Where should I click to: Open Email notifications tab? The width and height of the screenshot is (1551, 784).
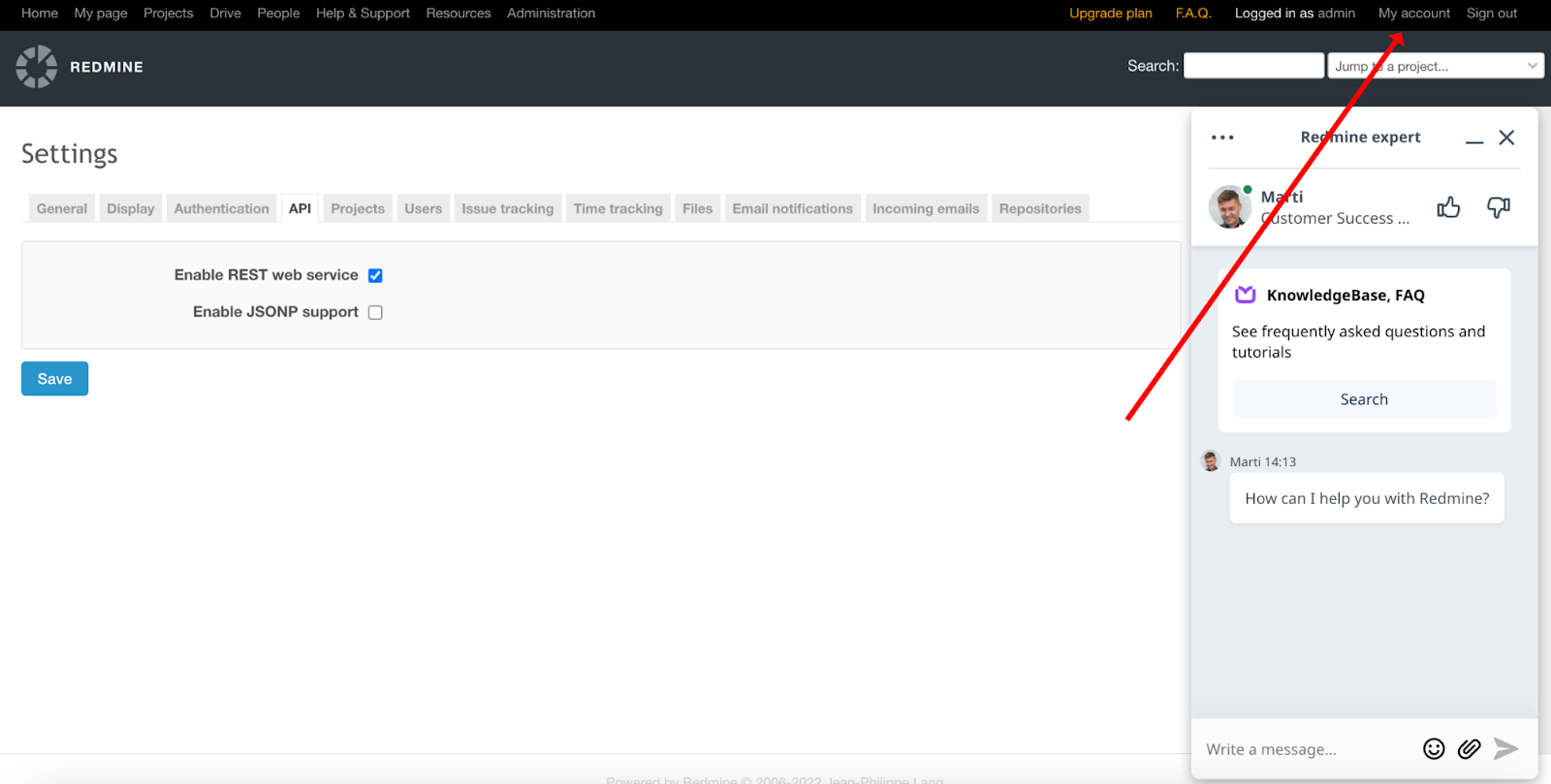click(x=793, y=208)
